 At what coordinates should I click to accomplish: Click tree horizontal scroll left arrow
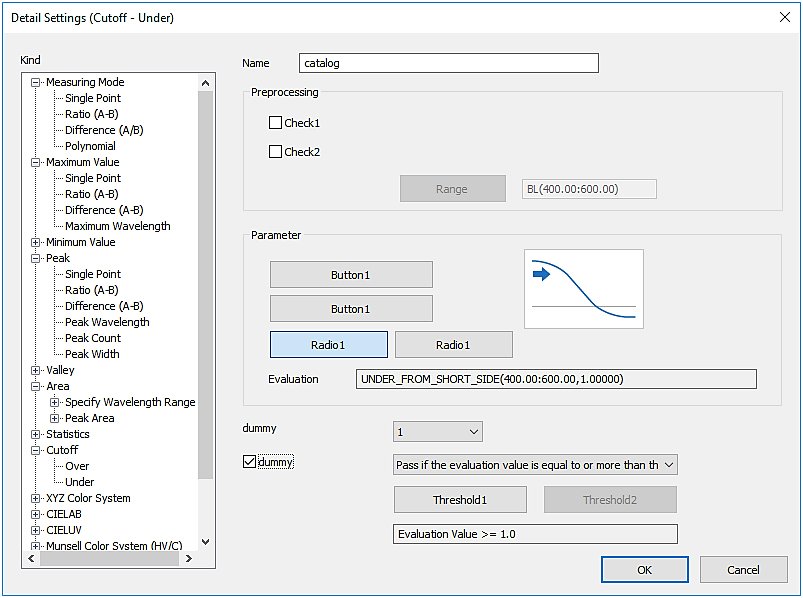[x=31, y=559]
